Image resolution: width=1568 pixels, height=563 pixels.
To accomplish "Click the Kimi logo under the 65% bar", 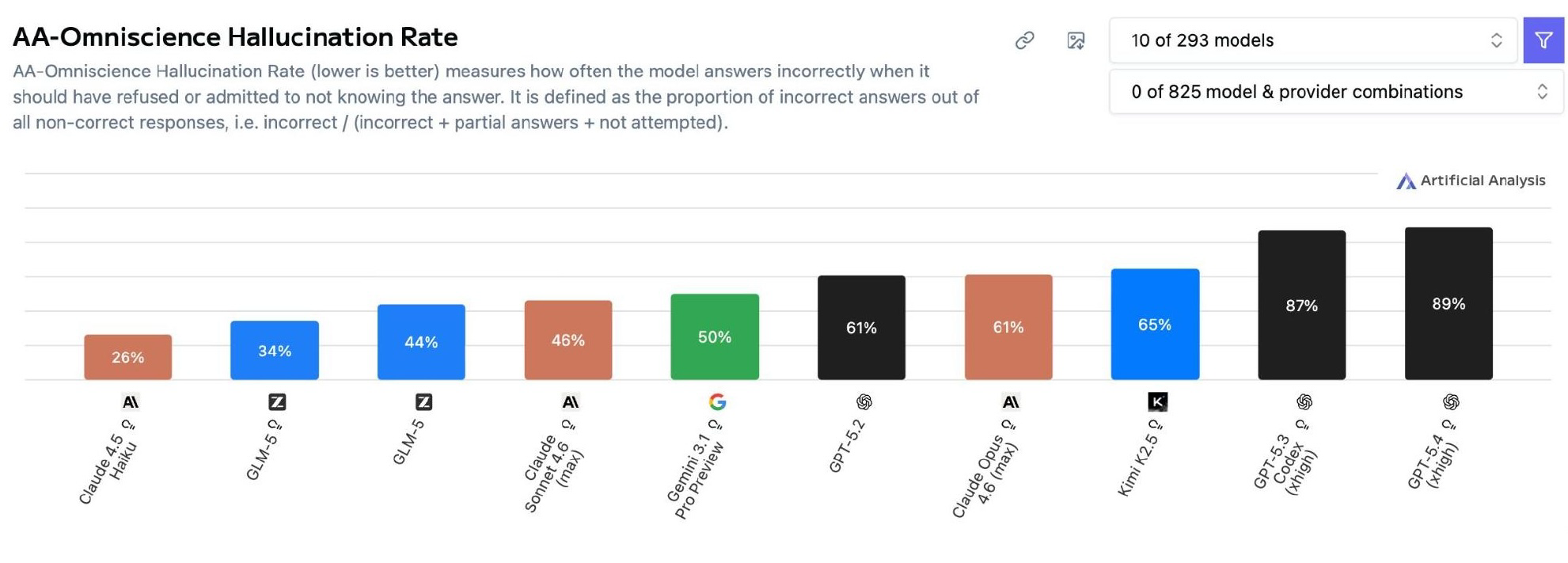I will coord(1157,402).
